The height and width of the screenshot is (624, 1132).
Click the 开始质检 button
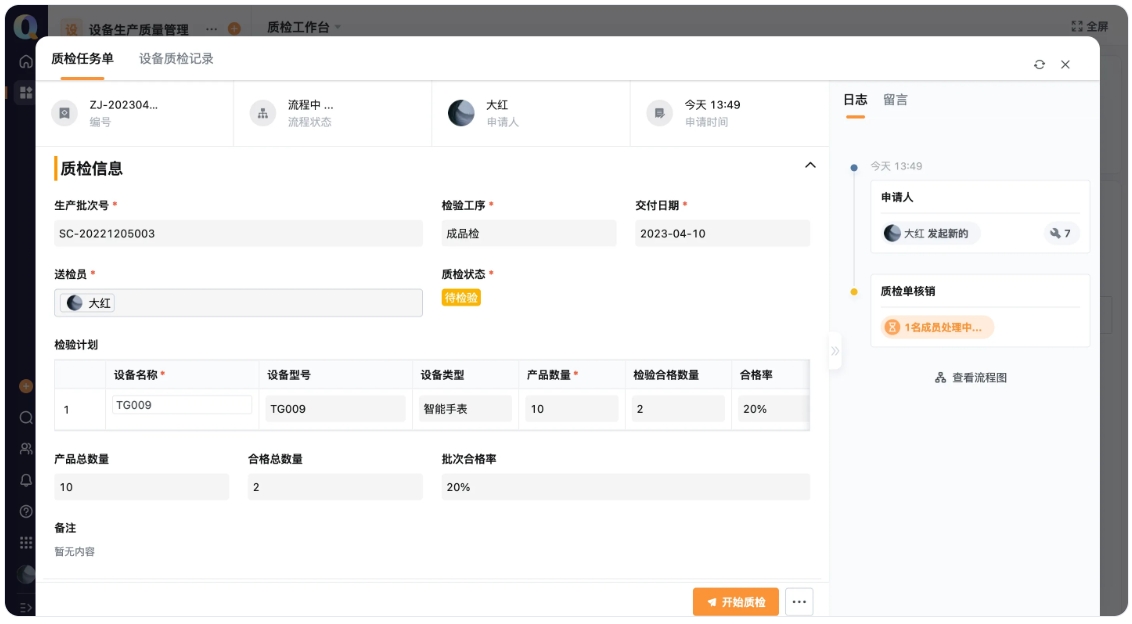[x=737, y=602]
